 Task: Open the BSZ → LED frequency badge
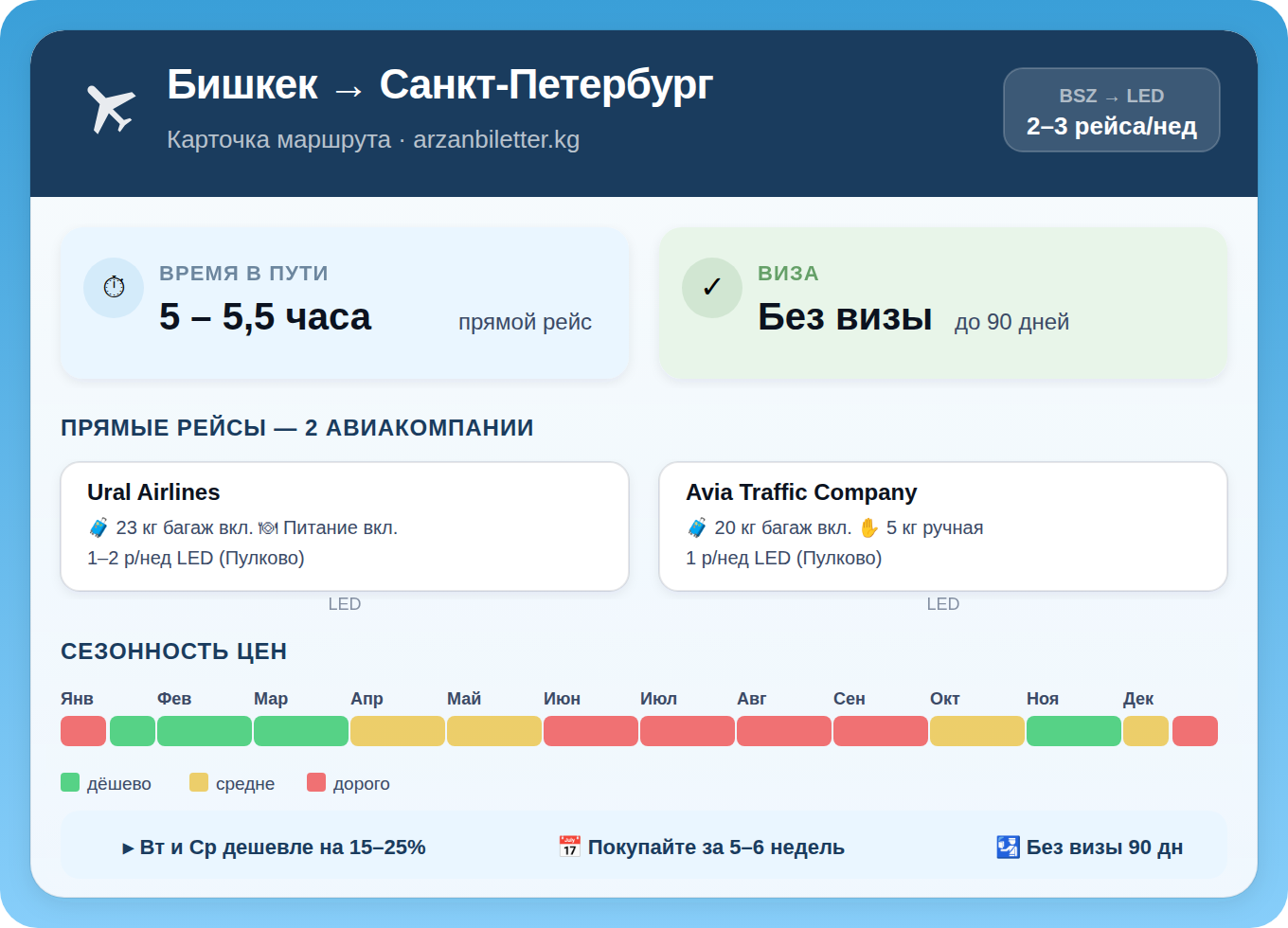[x=1112, y=110]
